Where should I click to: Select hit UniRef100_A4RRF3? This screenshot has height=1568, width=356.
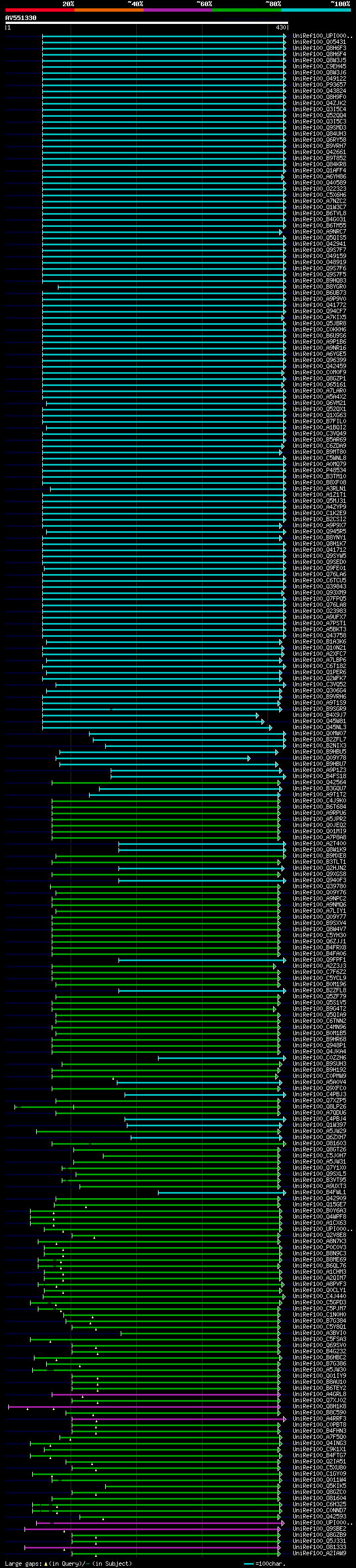click(319, 1418)
